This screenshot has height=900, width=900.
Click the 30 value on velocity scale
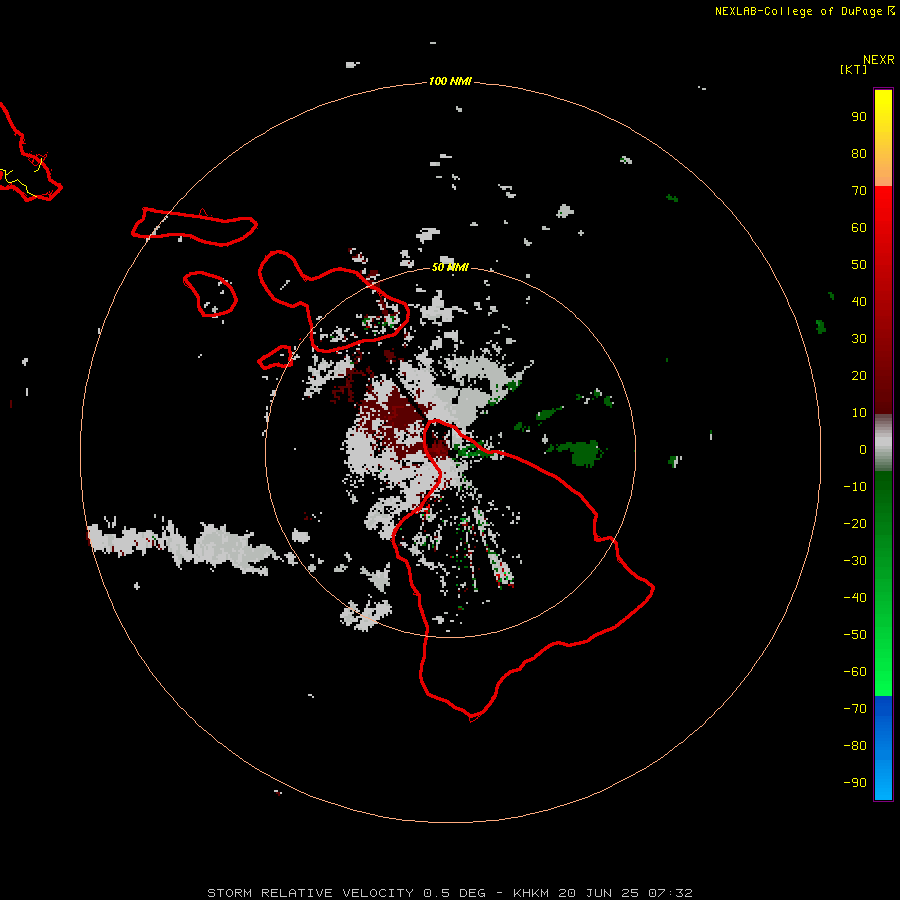859,339
